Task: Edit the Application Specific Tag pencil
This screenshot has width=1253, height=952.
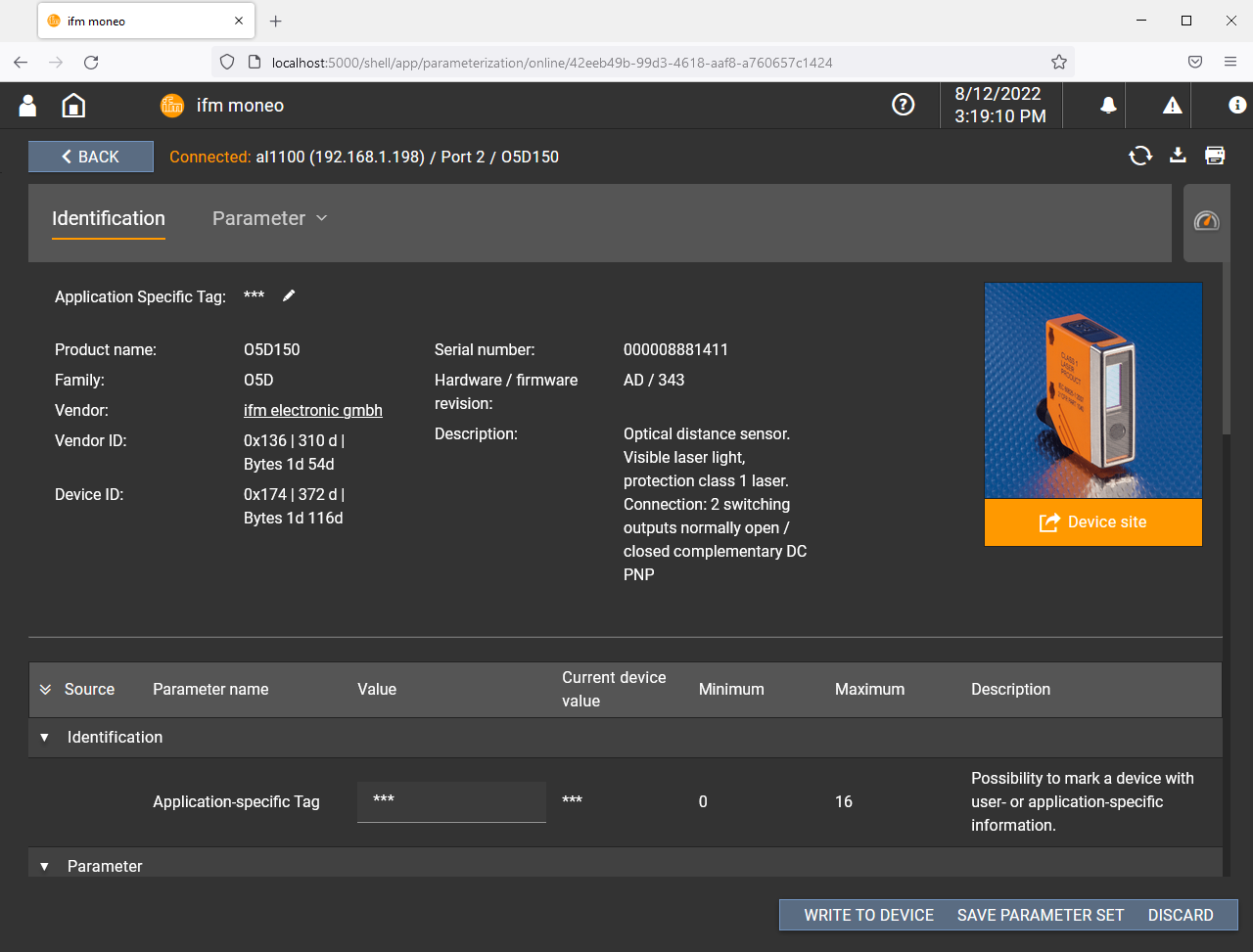Action: [289, 296]
